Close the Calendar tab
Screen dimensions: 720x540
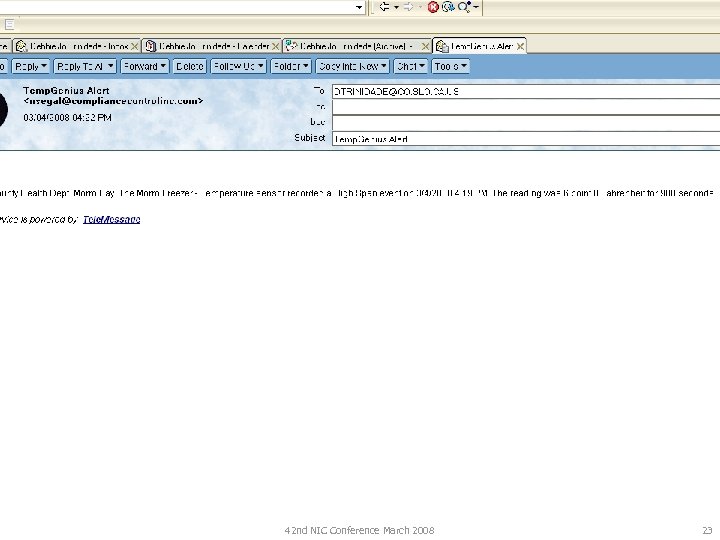pyautogui.click(x=275, y=46)
